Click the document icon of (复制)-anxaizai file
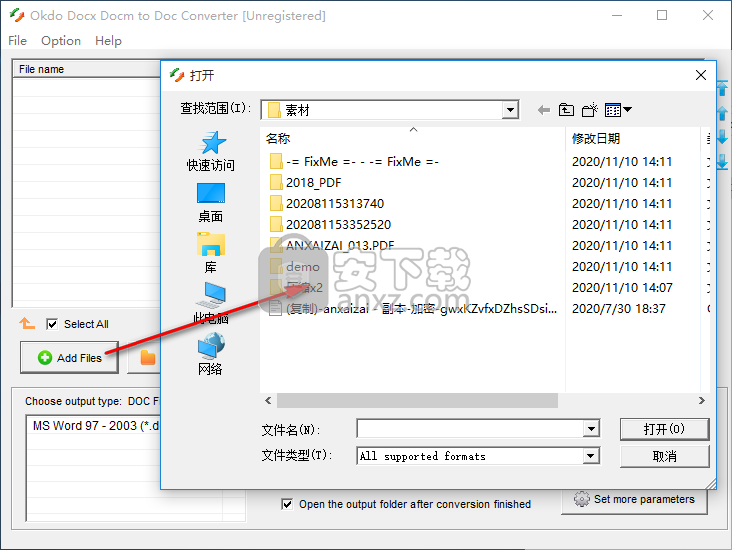The height and width of the screenshot is (550, 732). tap(276, 309)
